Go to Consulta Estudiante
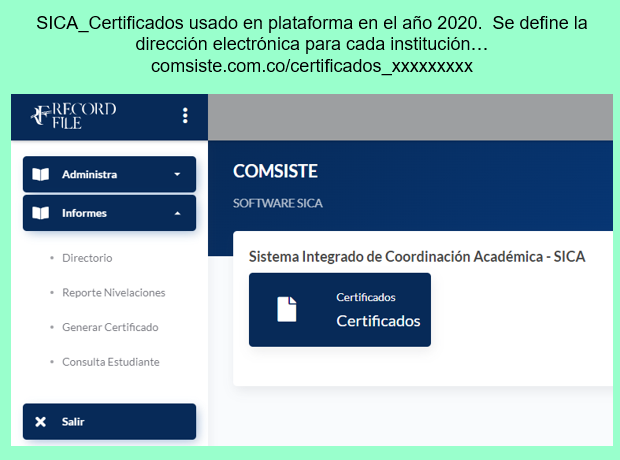 111,362
